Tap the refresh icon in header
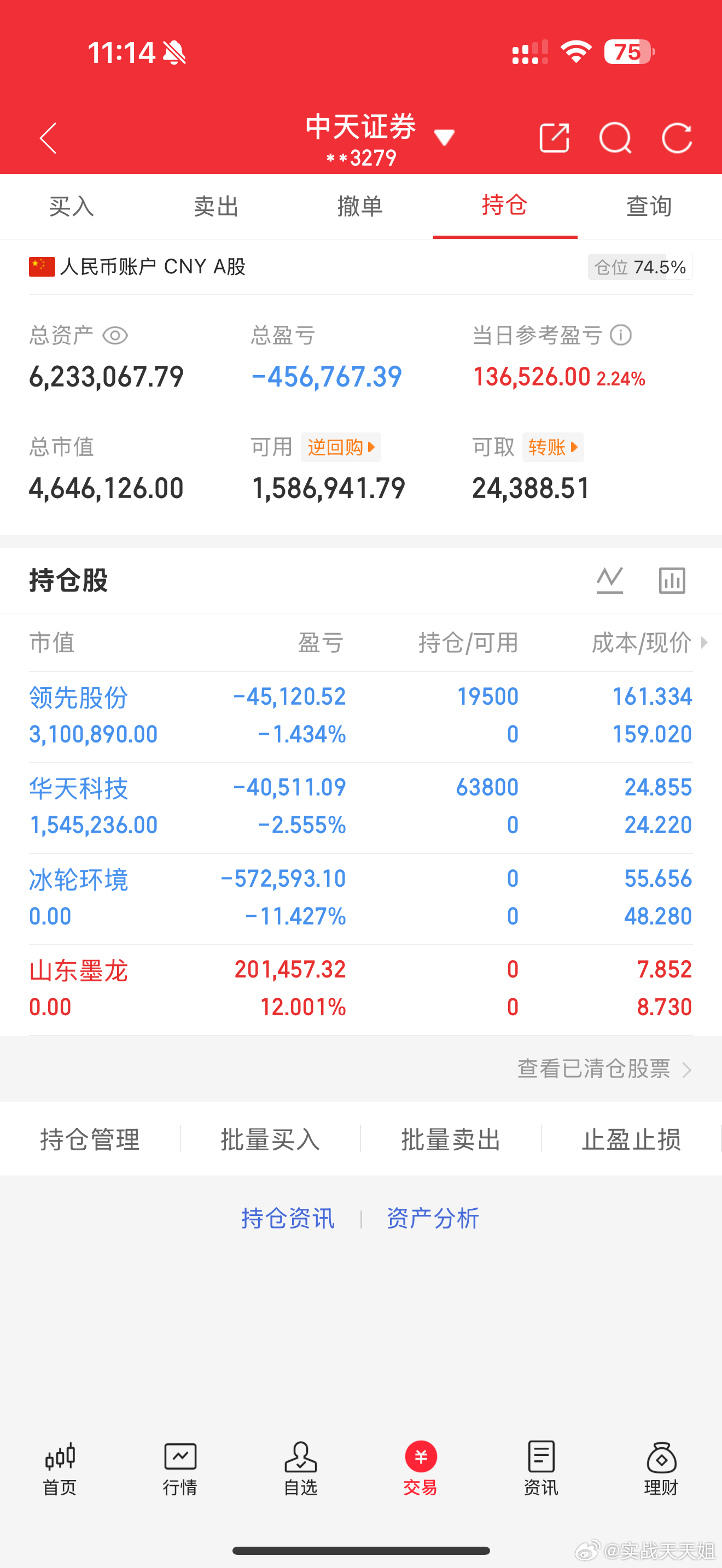This screenshot has height=1568, width=722. 677,138
